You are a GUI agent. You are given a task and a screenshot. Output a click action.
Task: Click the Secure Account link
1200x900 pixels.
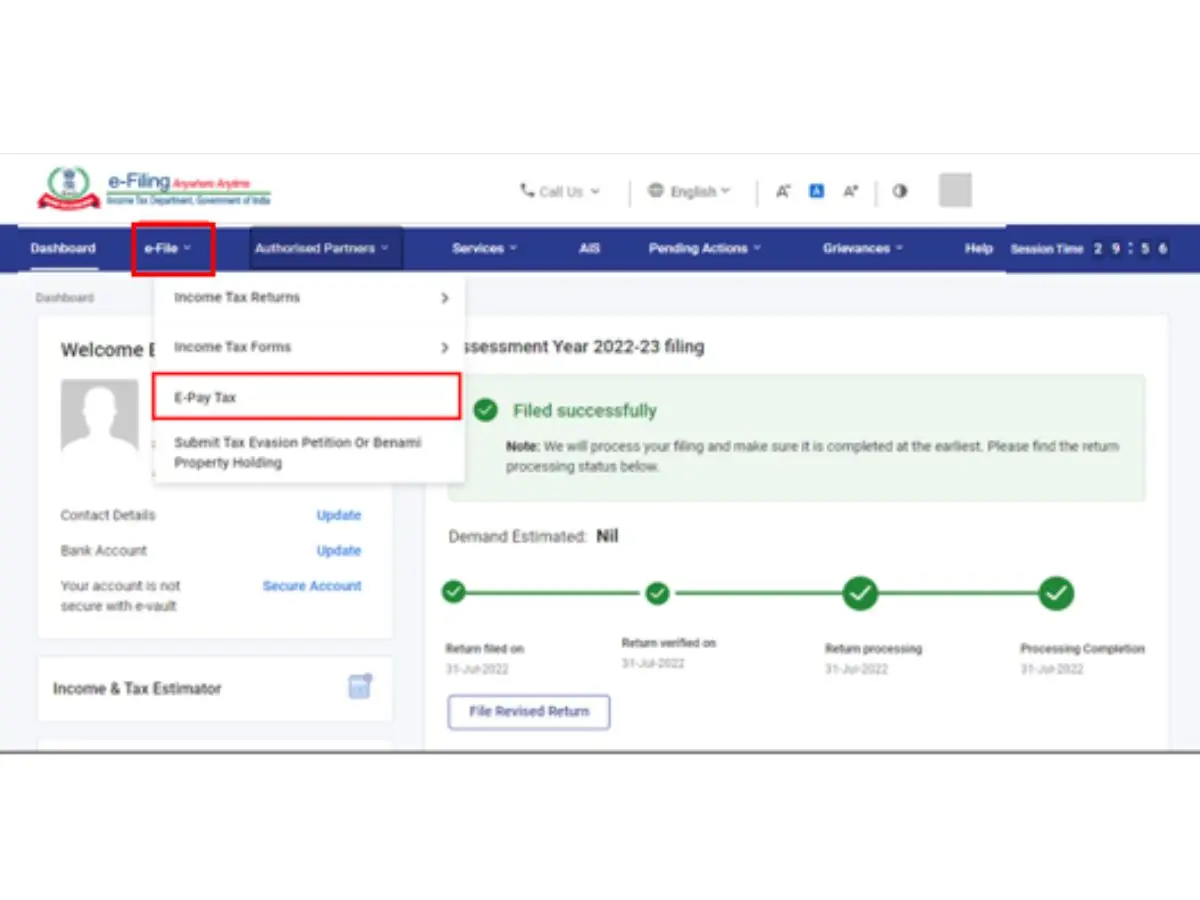tap(312, 586)
